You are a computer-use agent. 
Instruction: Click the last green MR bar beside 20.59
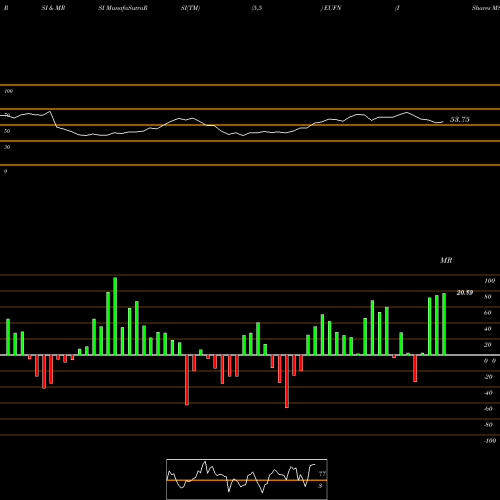point(444,324)
